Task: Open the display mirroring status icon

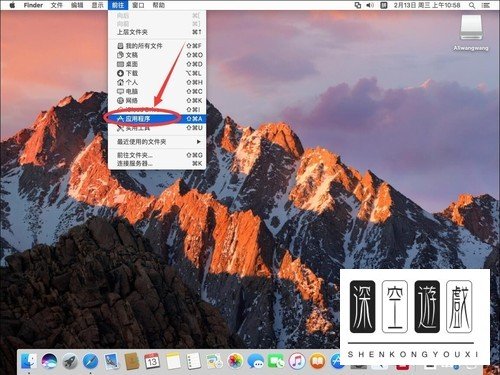Action: [x=358, y=5]
